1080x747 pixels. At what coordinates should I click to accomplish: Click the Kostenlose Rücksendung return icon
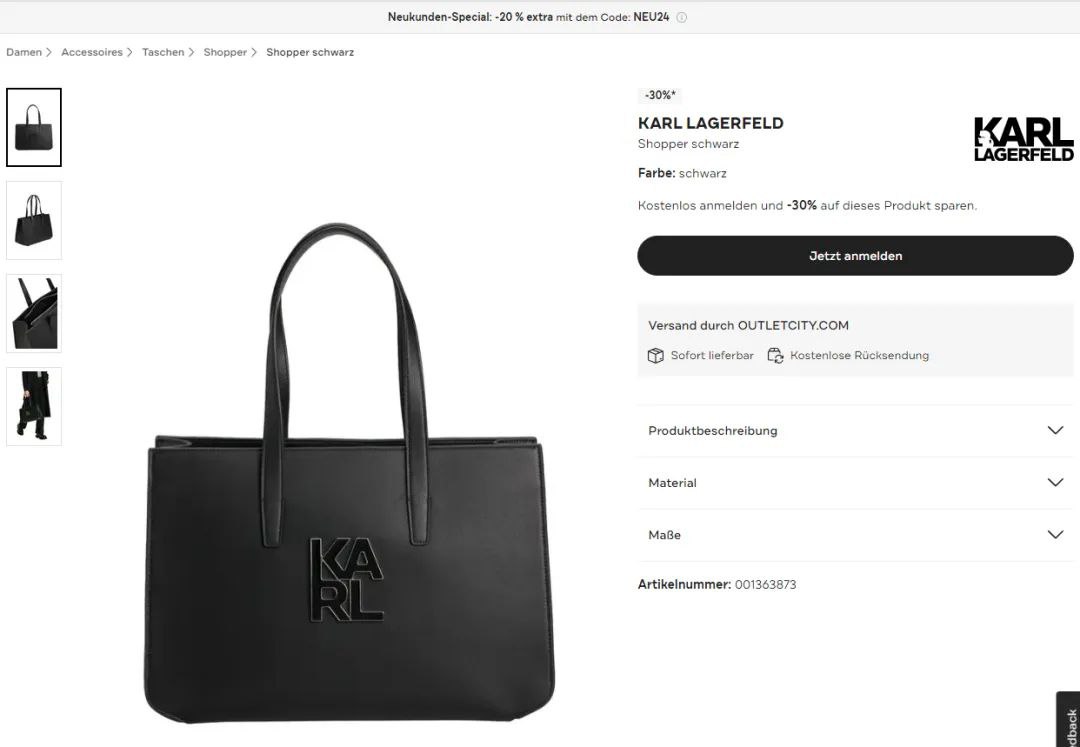(x=776, y=355)
